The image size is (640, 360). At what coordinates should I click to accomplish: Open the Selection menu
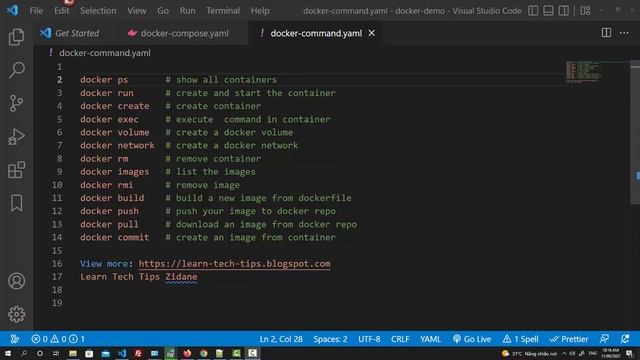(x=98, y=11)
